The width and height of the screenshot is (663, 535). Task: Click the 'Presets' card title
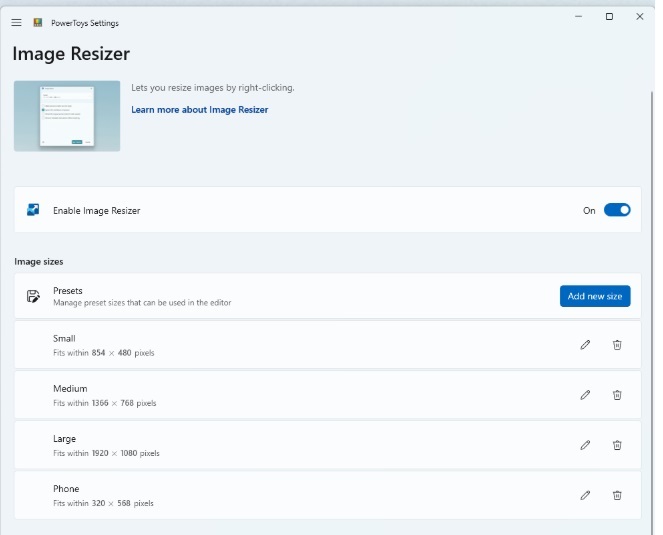(x=68, y=291)
